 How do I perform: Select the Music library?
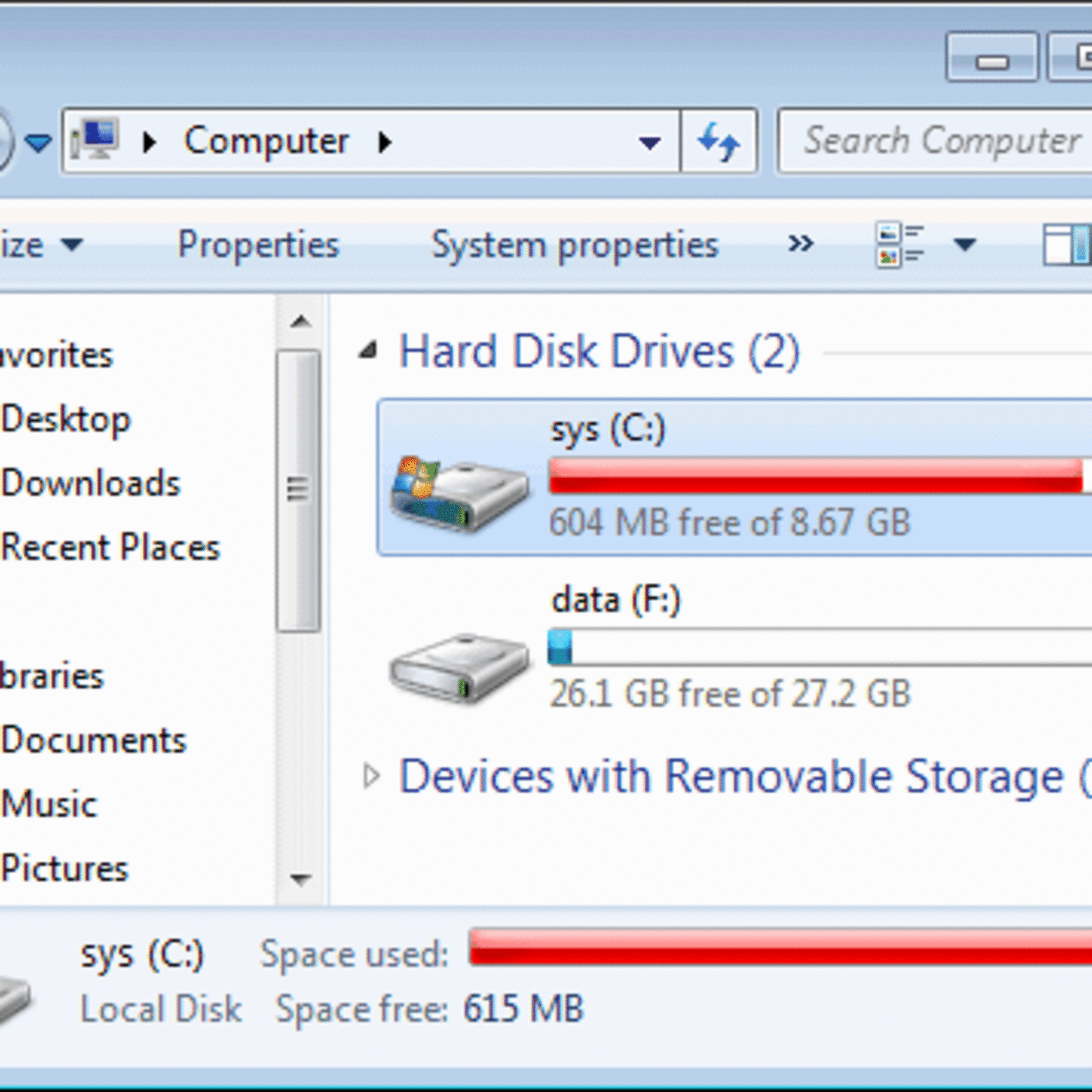tap(50, 804)
